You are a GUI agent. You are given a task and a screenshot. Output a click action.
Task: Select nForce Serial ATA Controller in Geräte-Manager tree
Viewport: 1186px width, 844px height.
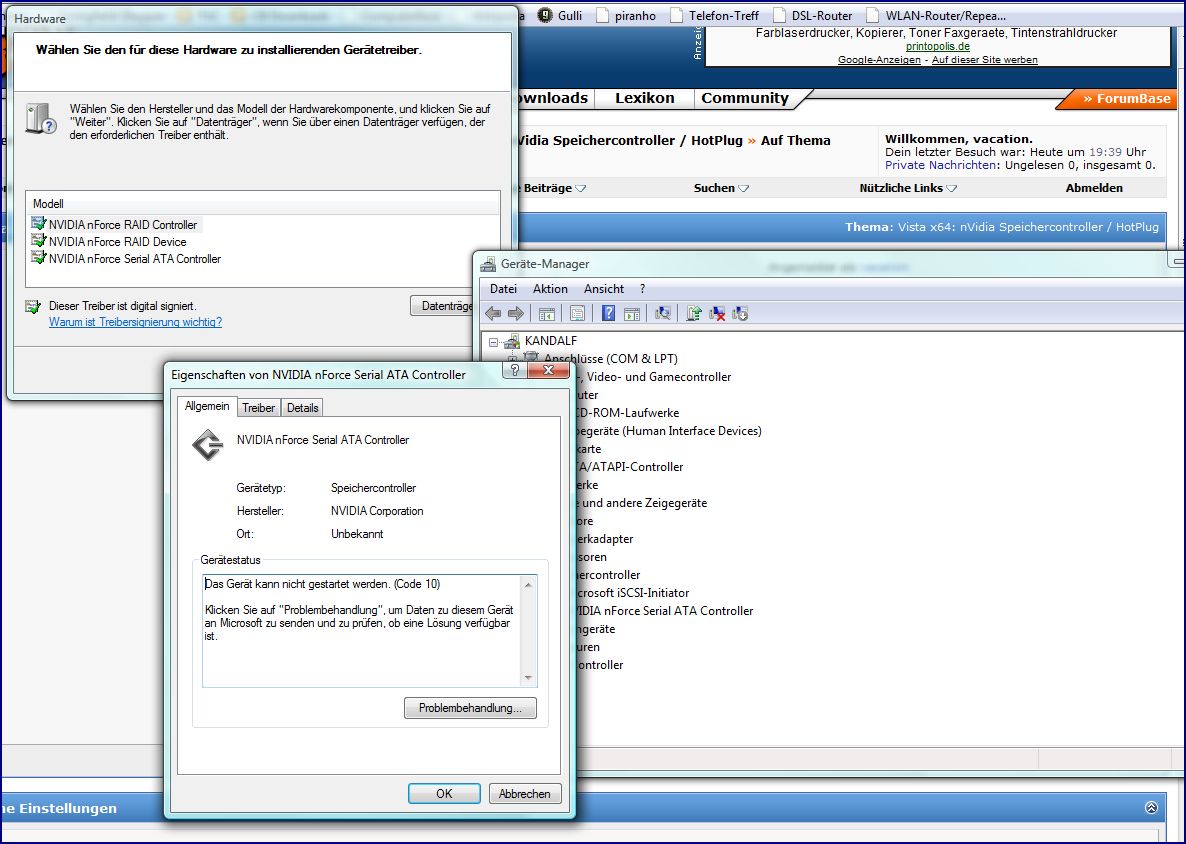[x=664, y=611]
